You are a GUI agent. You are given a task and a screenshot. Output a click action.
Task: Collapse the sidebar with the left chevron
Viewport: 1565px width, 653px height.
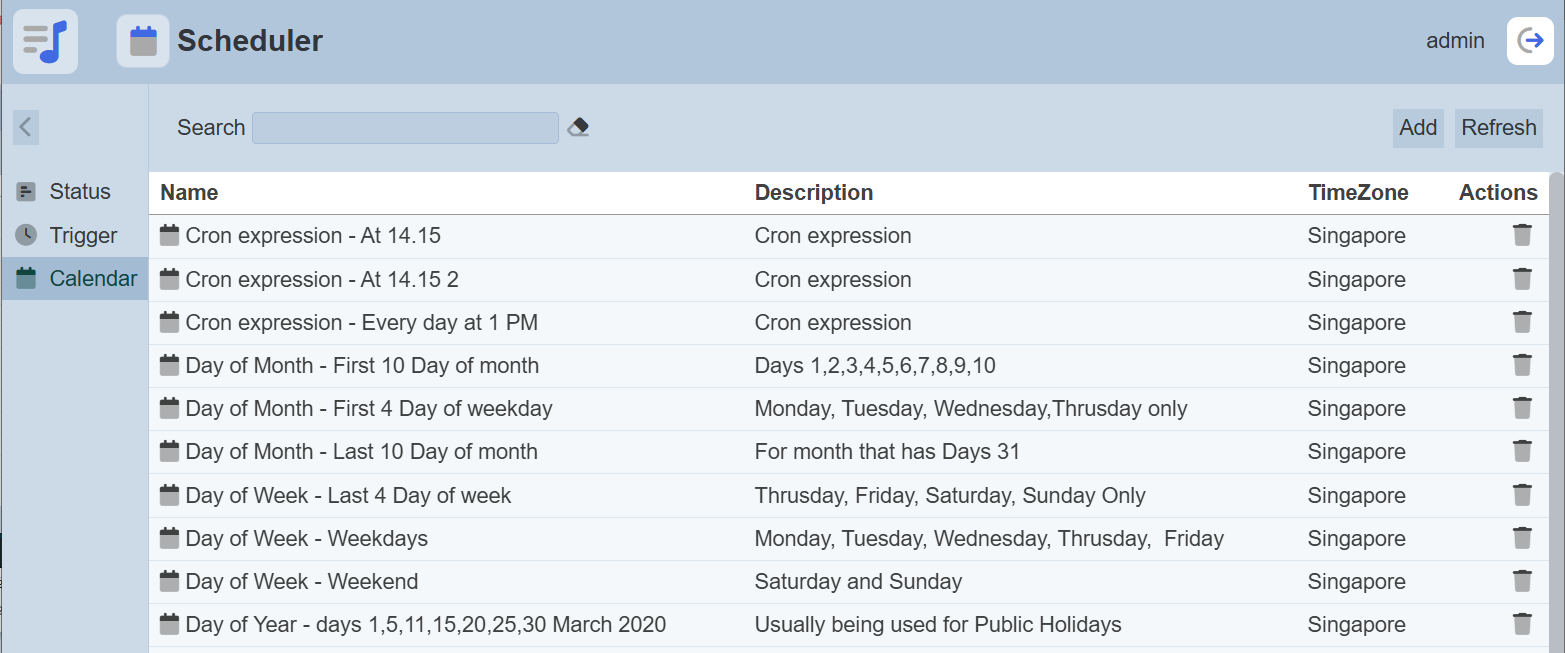[26, 128]
